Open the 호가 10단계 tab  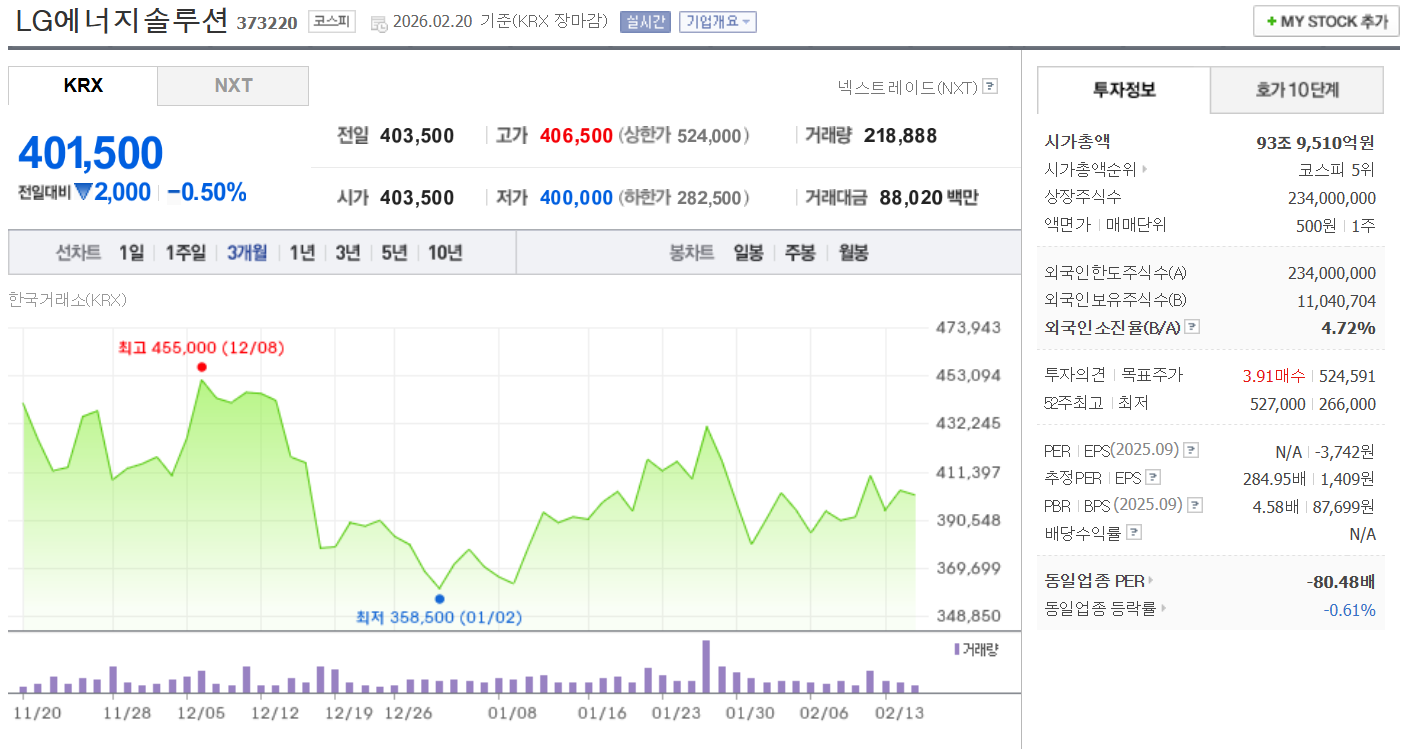(x=1297, y=90)
